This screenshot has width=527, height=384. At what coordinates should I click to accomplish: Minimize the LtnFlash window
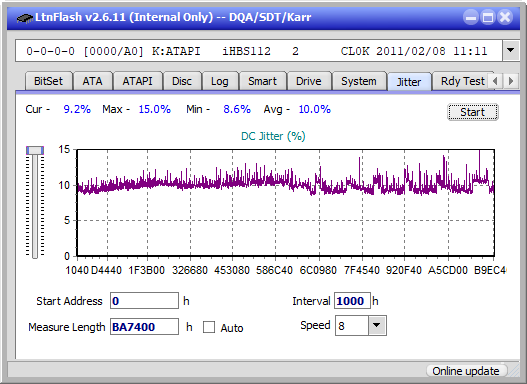[x=471, y=17]
